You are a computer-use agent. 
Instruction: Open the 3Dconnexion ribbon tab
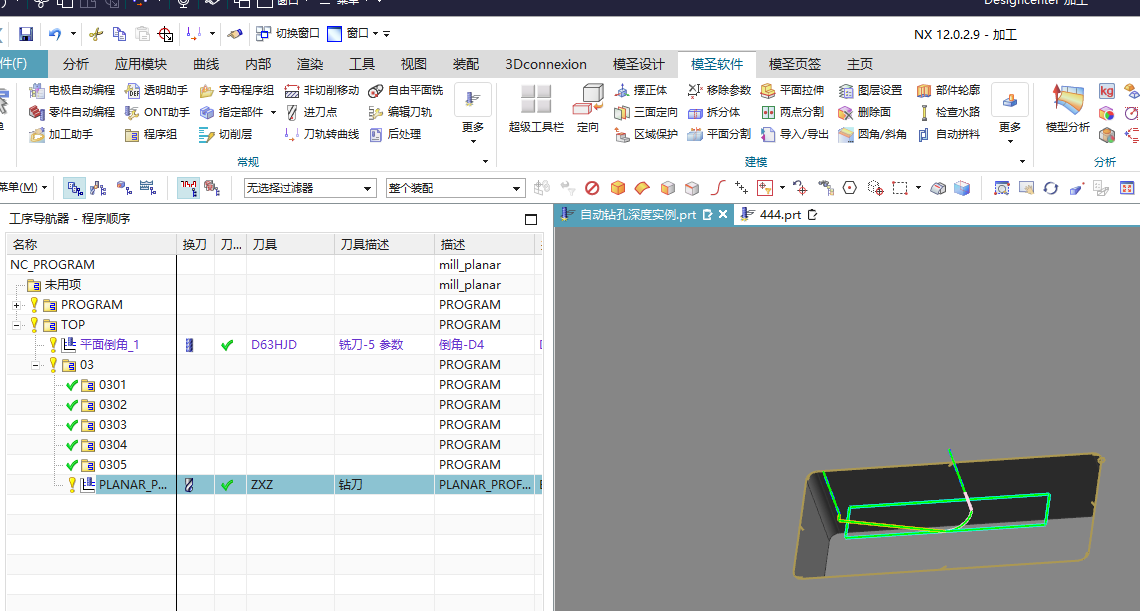tap(546, 64)
